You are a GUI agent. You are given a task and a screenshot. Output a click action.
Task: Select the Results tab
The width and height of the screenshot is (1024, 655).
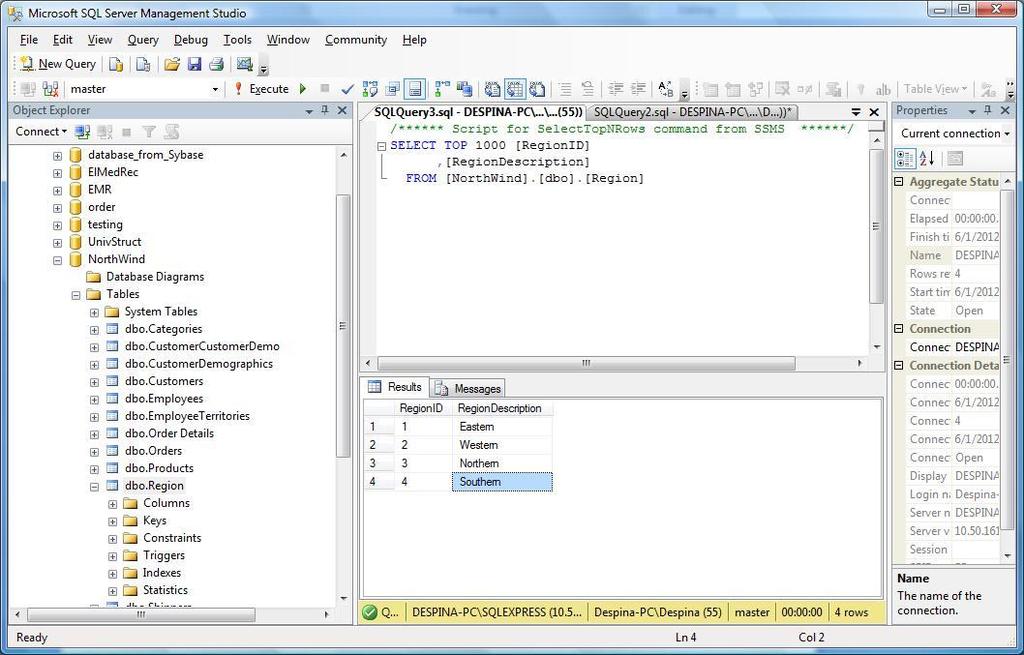[394, 387]
